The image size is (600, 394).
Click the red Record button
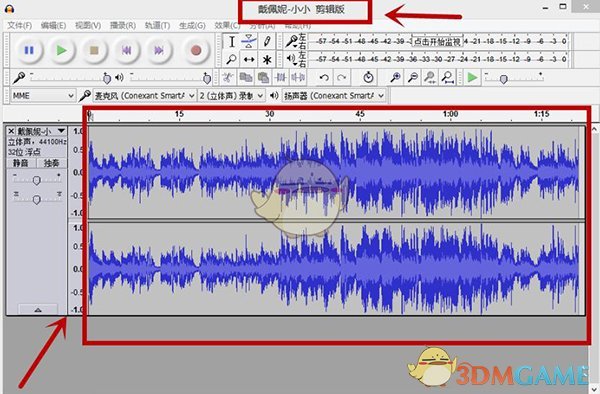click(196, 50)
